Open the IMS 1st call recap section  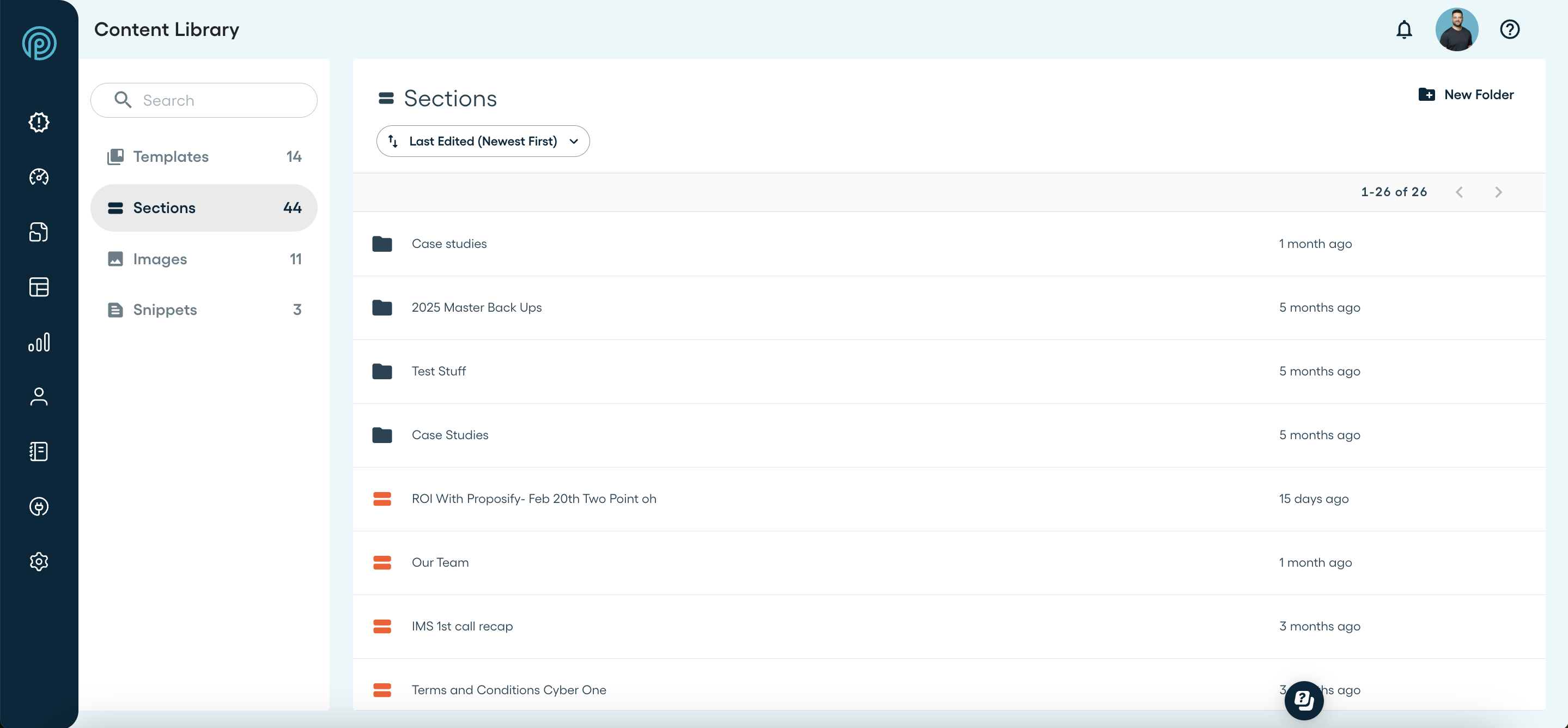coord(949,626)
